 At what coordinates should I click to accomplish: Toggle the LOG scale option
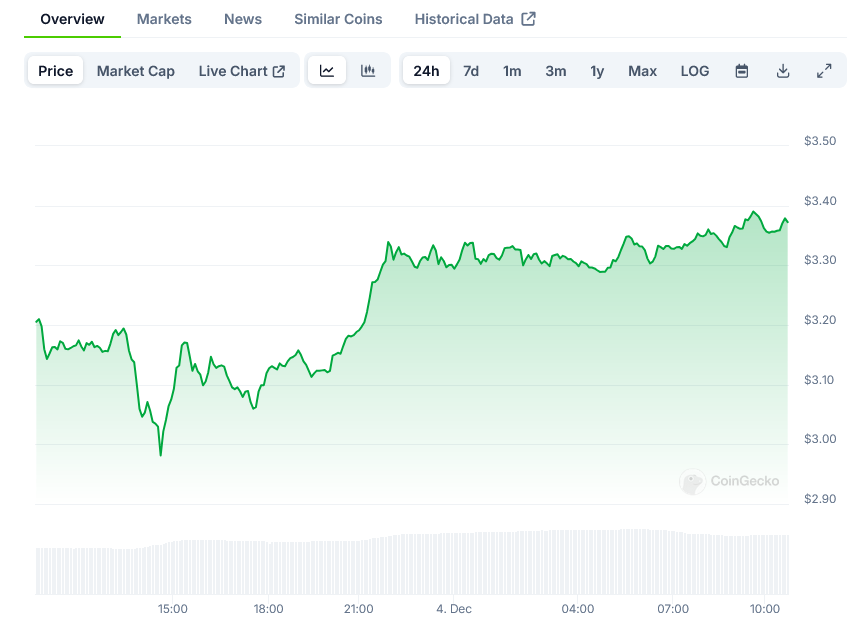695,71
